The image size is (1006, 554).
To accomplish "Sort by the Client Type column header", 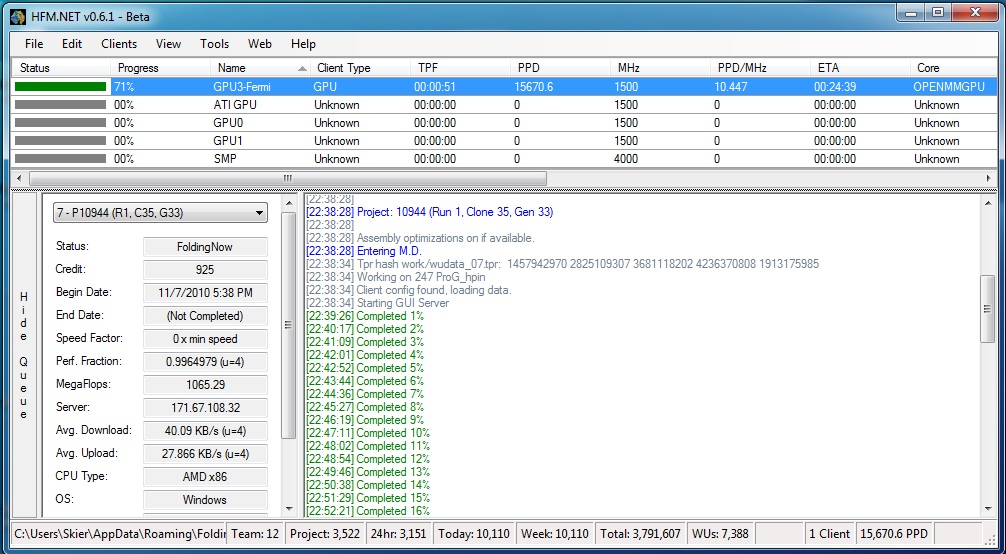I will pyautogui.click(x=343, y=68).
